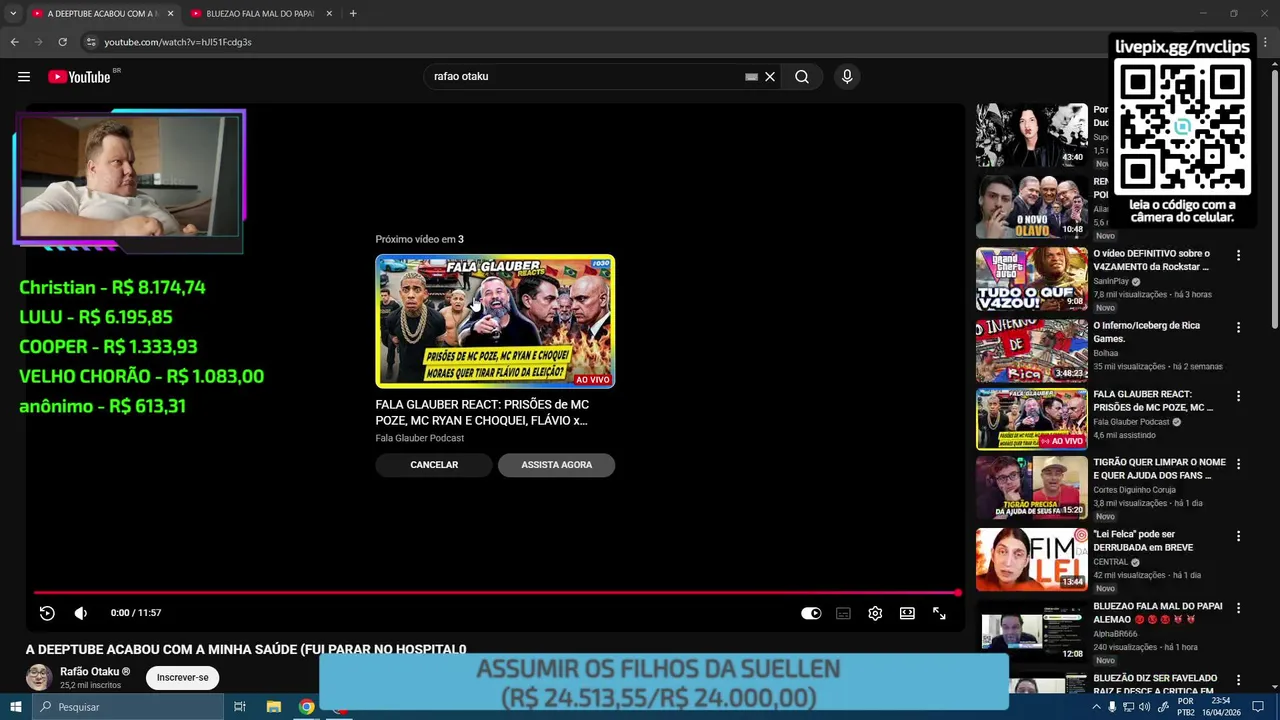This screenshot has width=1280, height=720.
Task: Open options menu for Rica Games video
Action: (x=1238, y=327)
